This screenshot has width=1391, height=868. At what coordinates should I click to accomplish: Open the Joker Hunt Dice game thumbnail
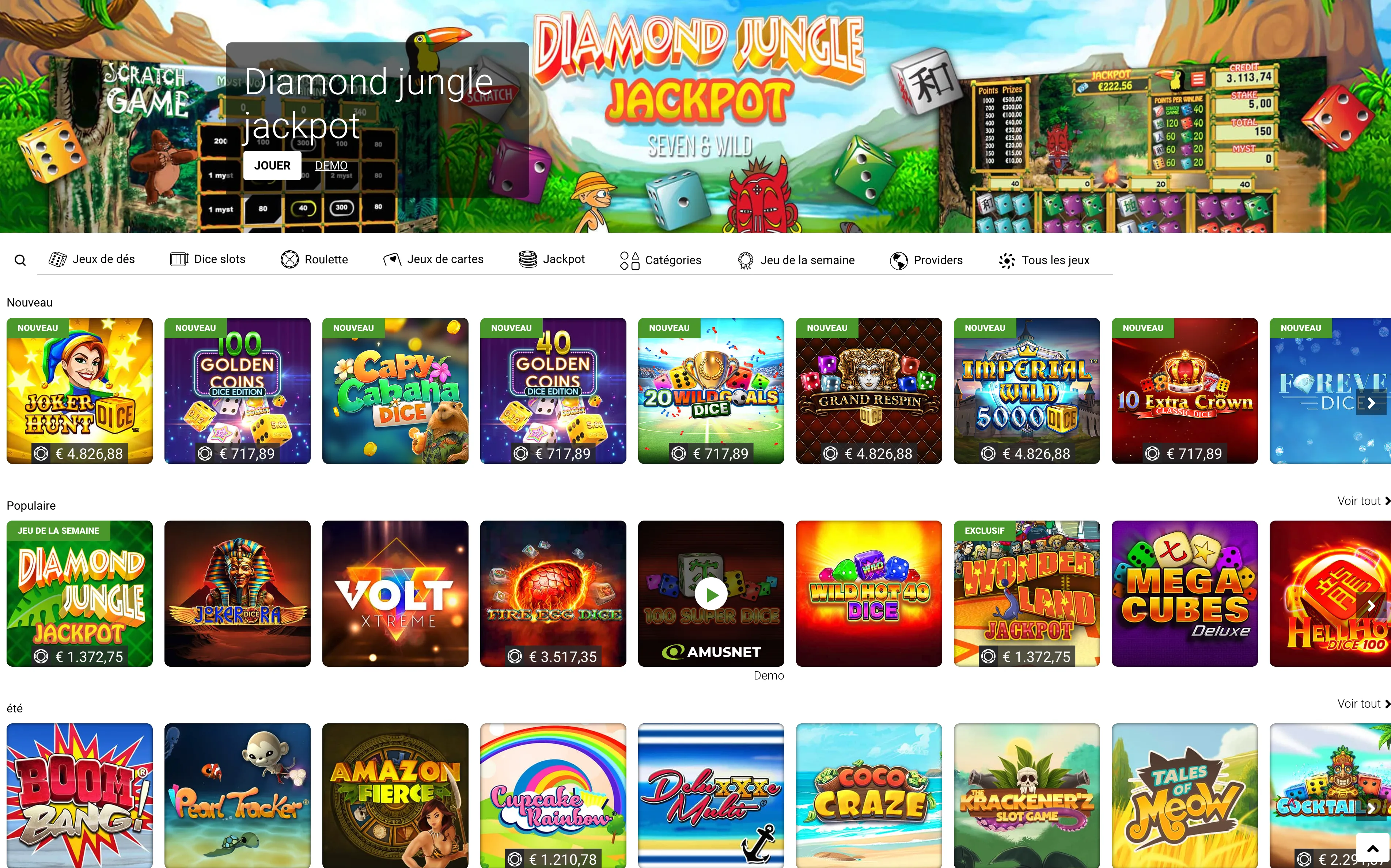tap(80, 391)
